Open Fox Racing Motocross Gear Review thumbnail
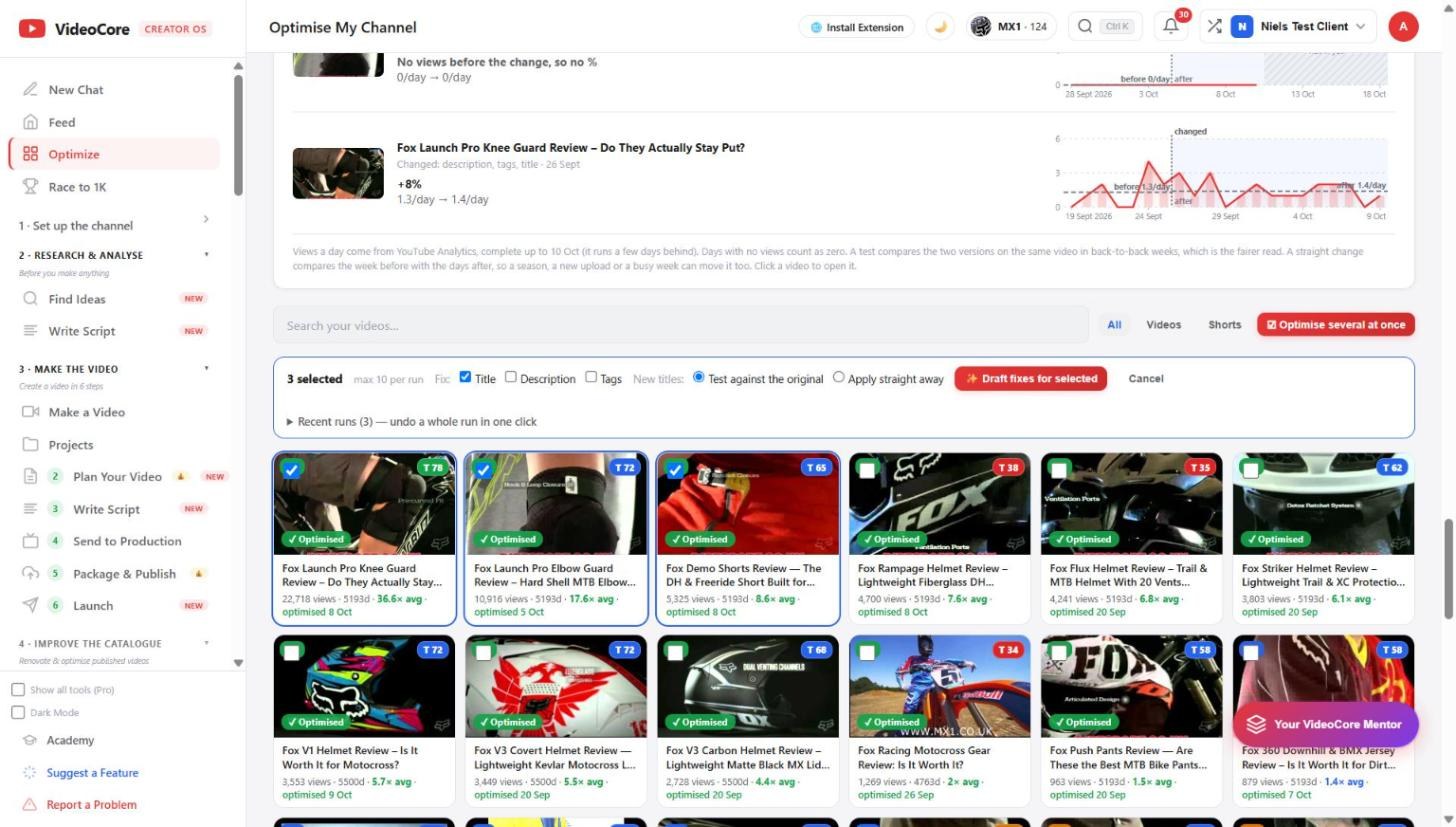Screen dimensions: 1456x827 939,687
